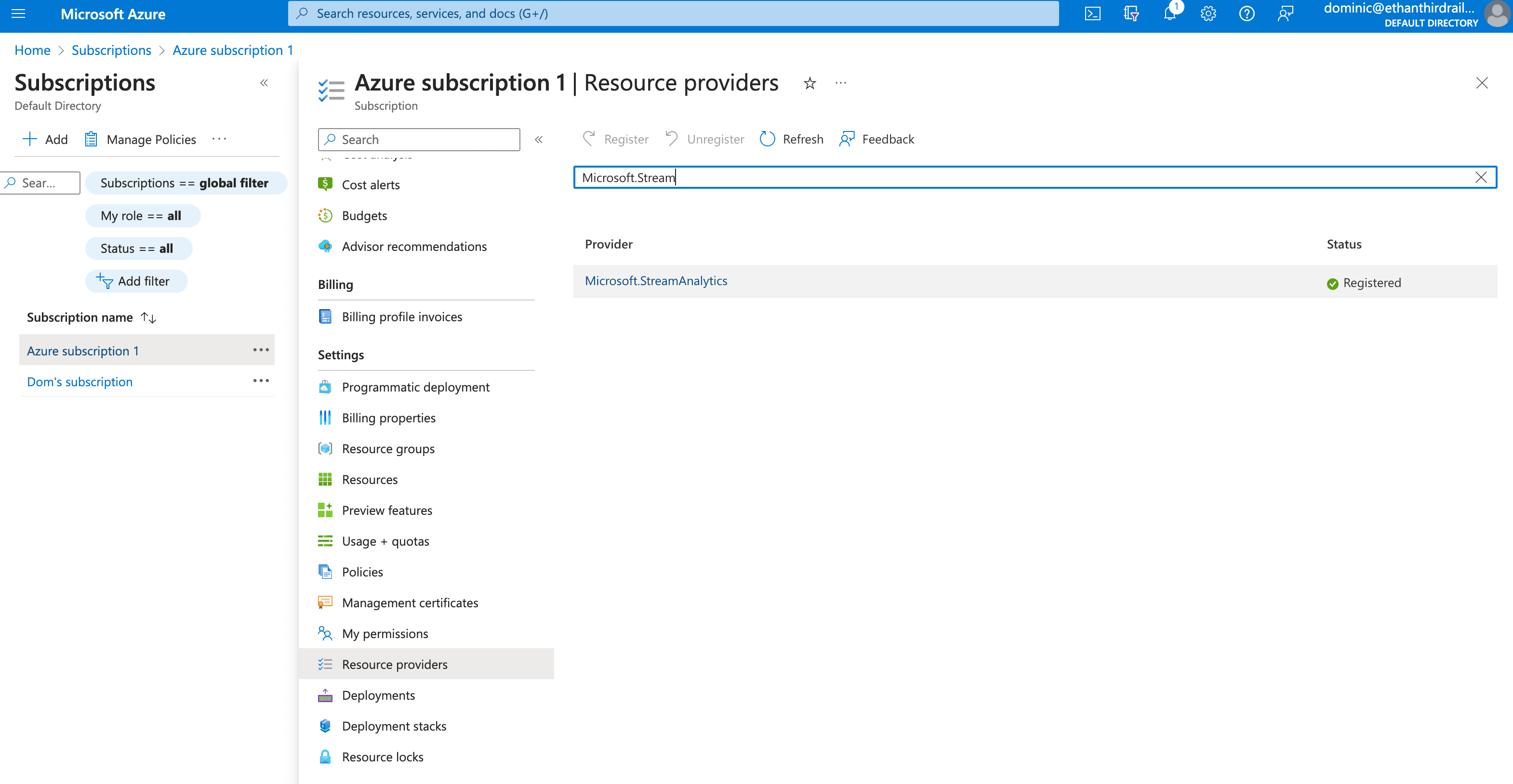
Task: Open Manage Policies
Action: [140, 139]
